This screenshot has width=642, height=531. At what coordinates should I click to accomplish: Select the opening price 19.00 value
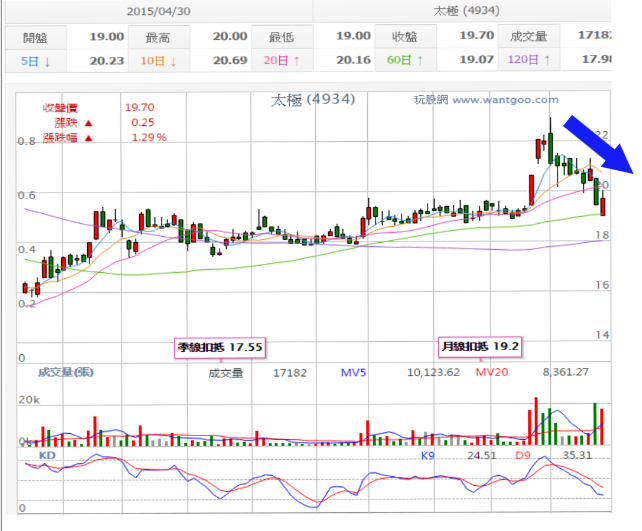(106, 37)
